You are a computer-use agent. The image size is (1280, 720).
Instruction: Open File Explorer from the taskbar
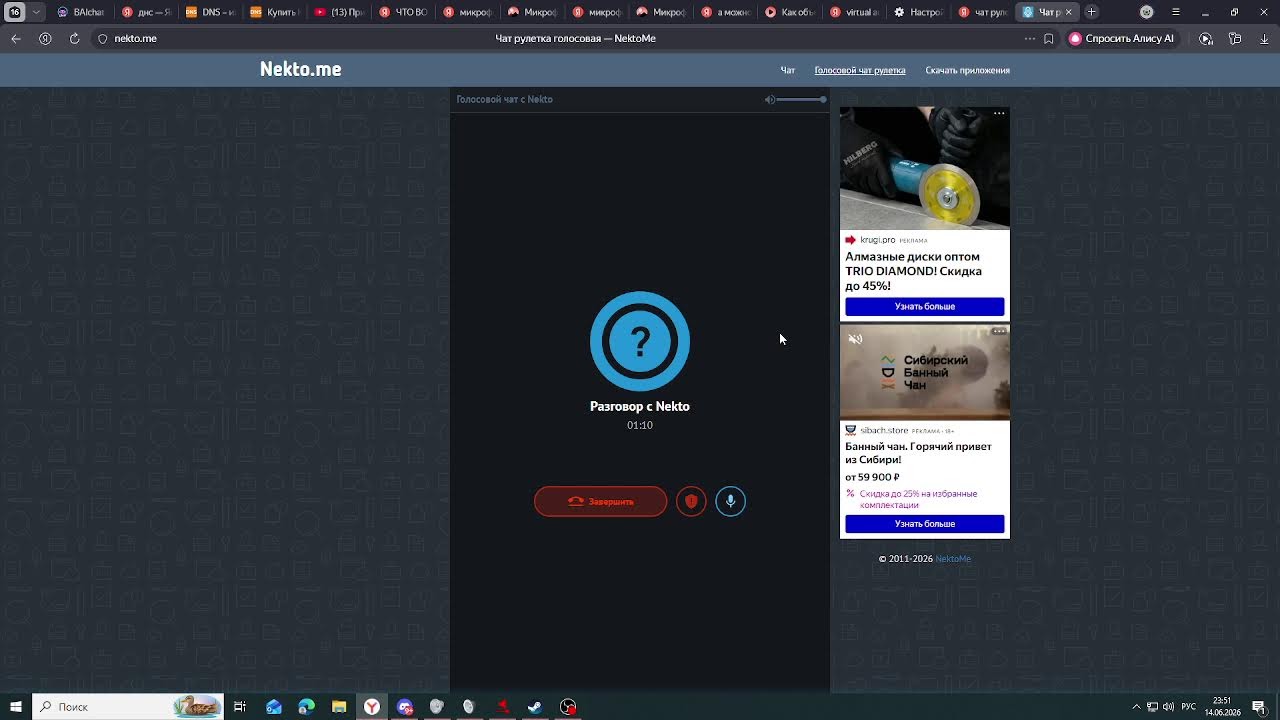(x=339, y=707)
